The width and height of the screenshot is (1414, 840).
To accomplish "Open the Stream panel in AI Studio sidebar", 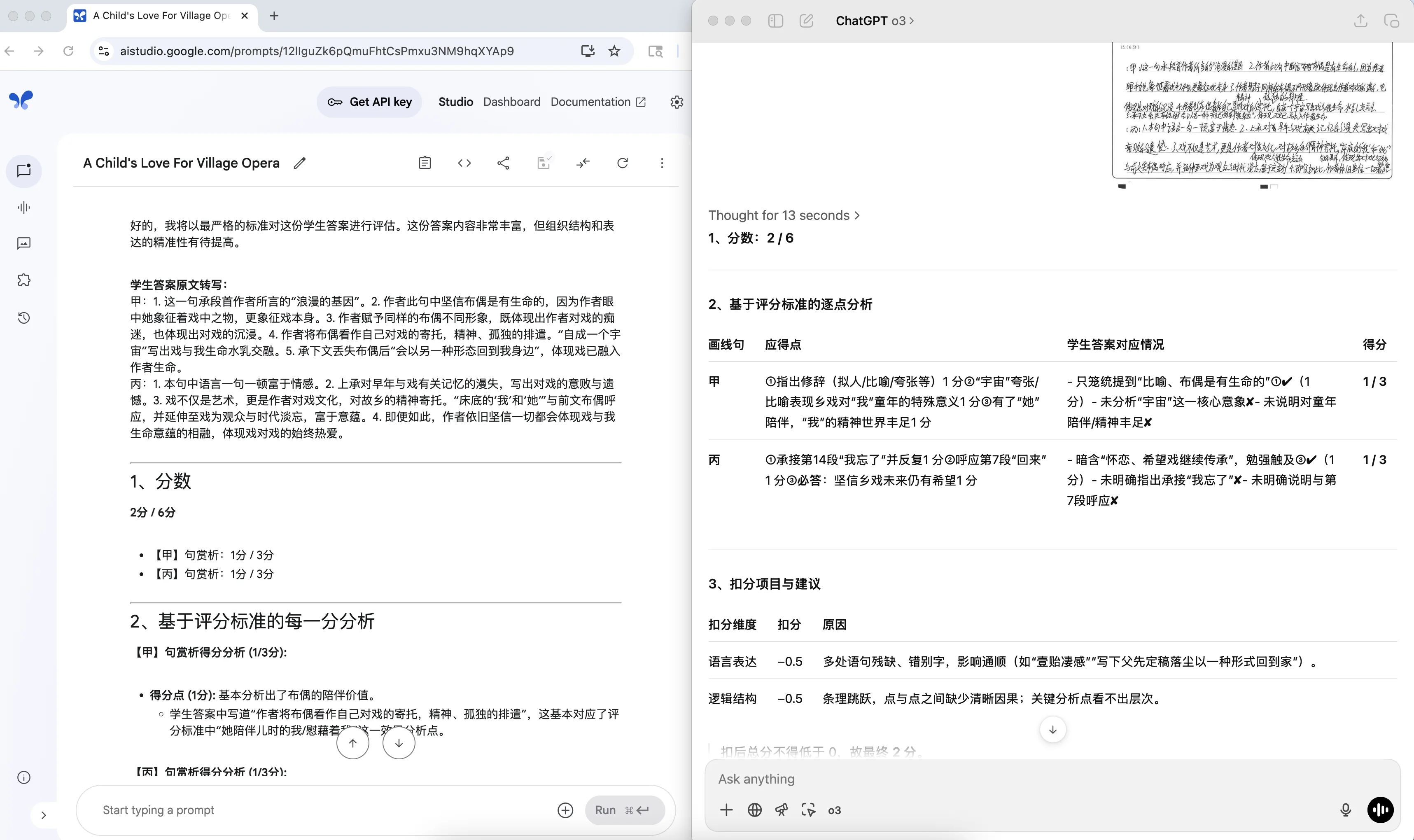I will coord(24,207).
